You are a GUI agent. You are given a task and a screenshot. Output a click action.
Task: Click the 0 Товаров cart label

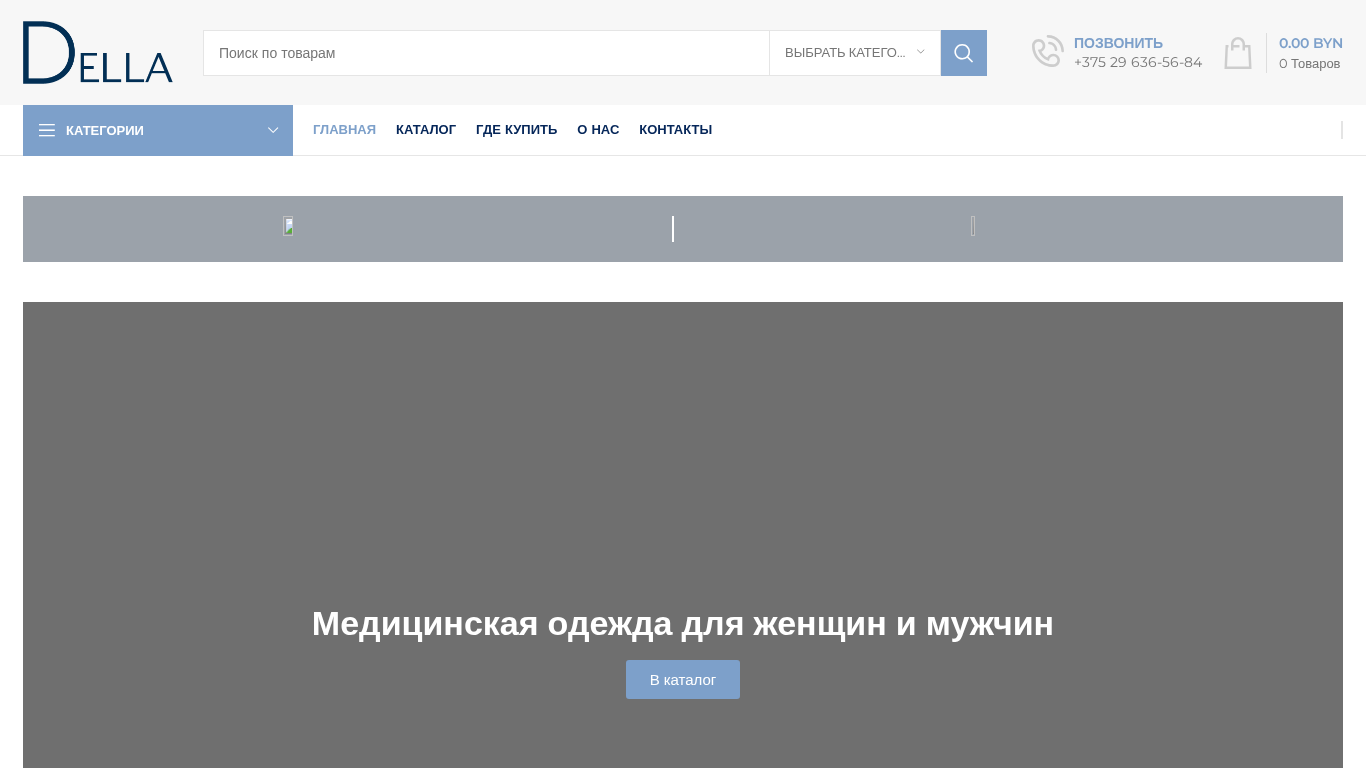pos(1309,64)
